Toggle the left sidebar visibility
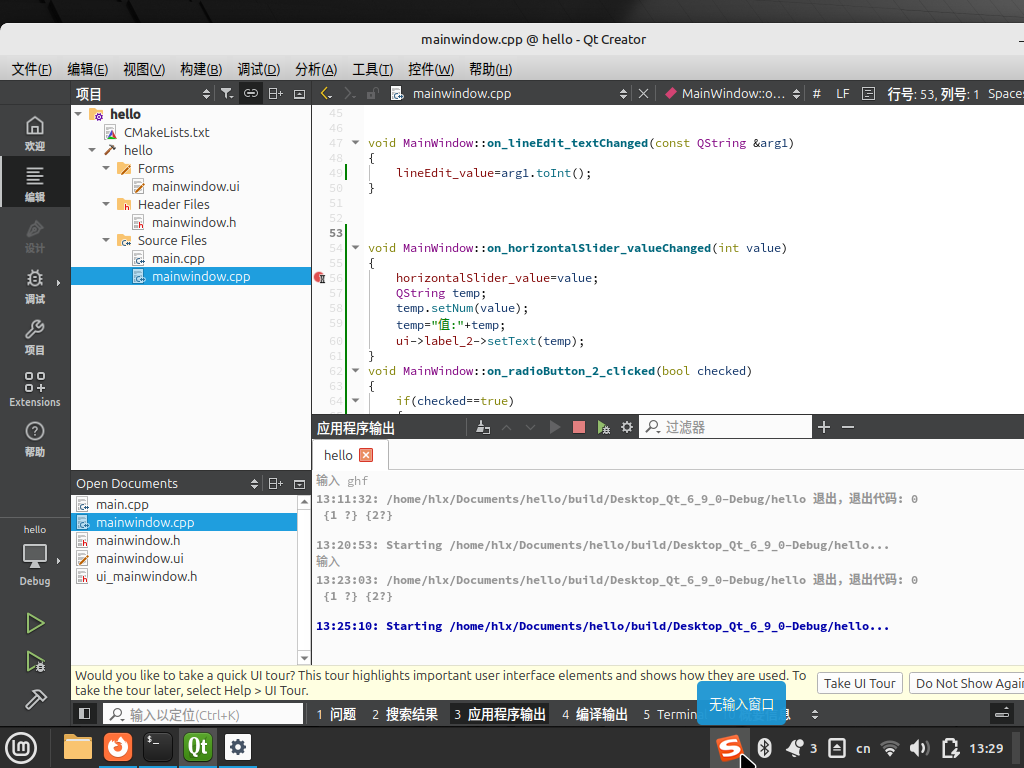 (x=84, y=714)
